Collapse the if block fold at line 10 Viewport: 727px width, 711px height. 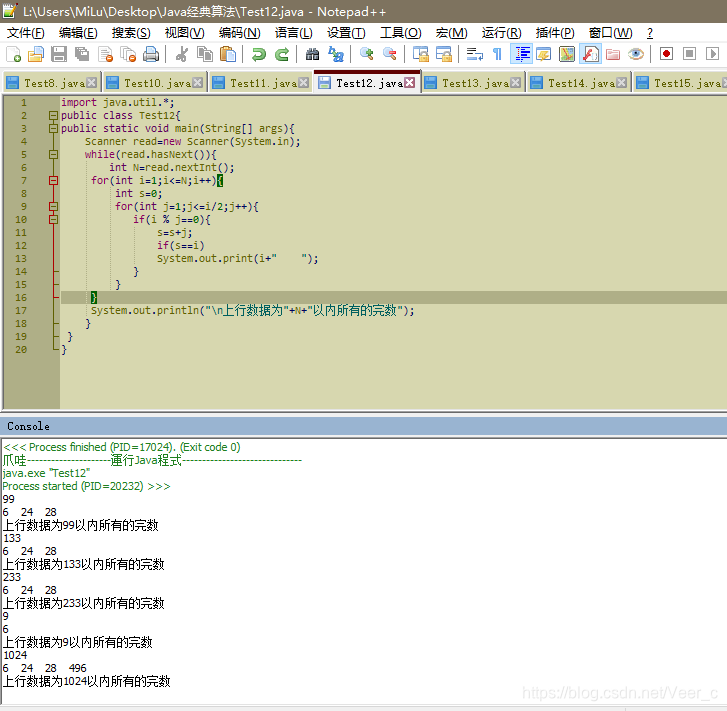tap(53, 219)
